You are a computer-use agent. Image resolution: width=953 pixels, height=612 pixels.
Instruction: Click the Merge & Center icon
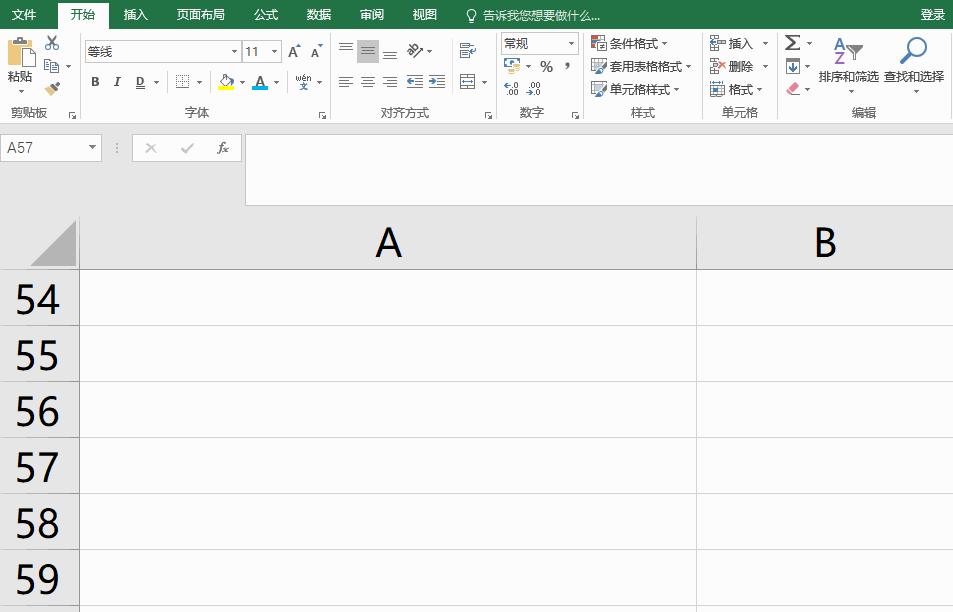point(468,82)
